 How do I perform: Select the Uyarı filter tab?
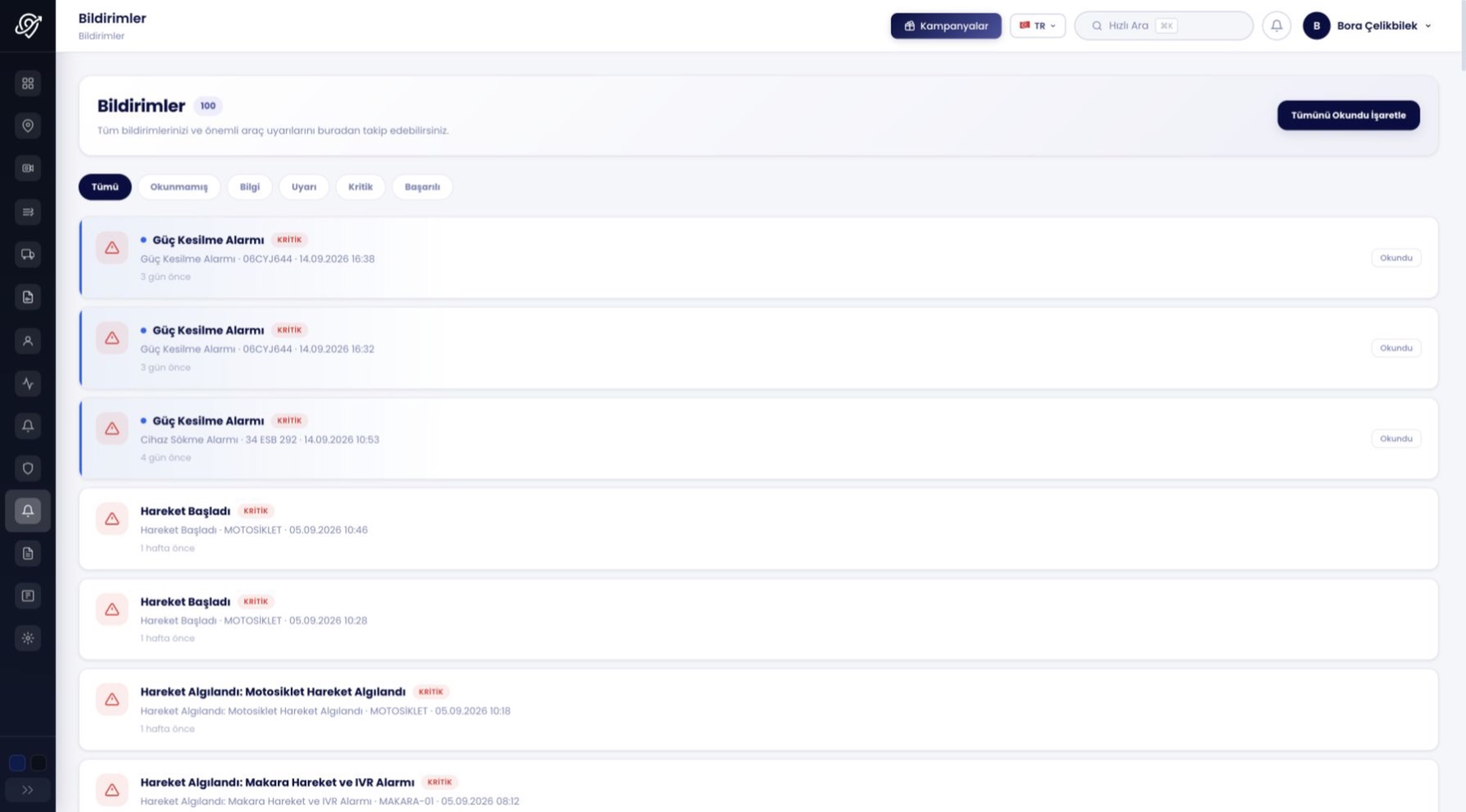point(304,187)
